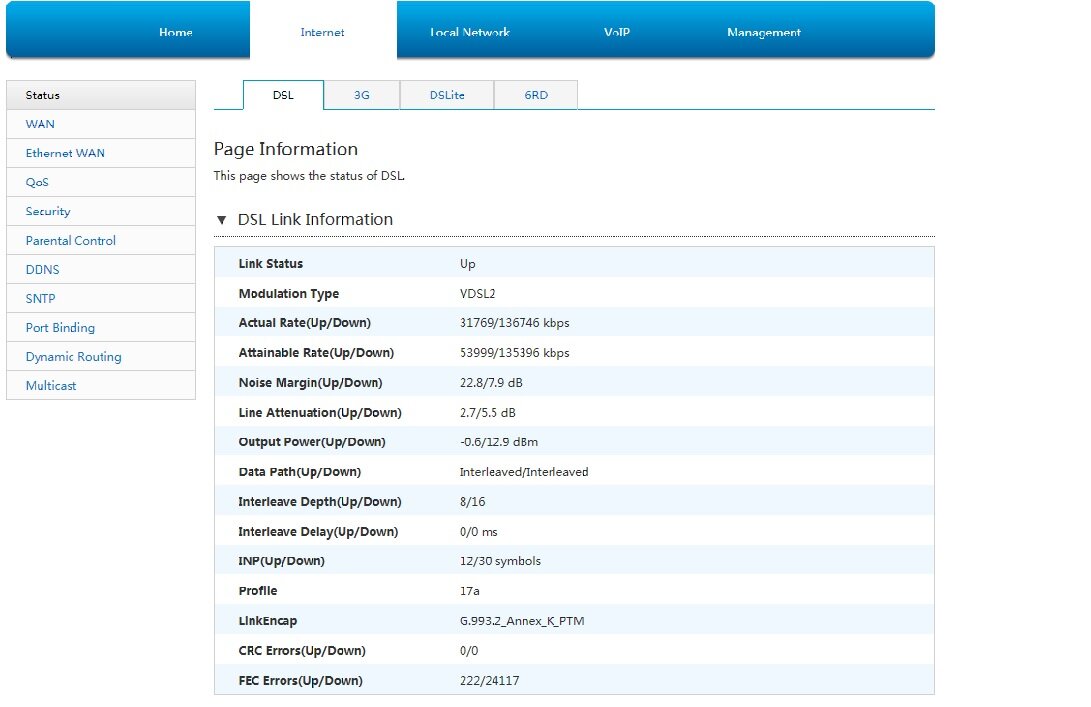1091x707 pixels.
Task: Open Multicast sidebar entry
Action: (101, 386)
